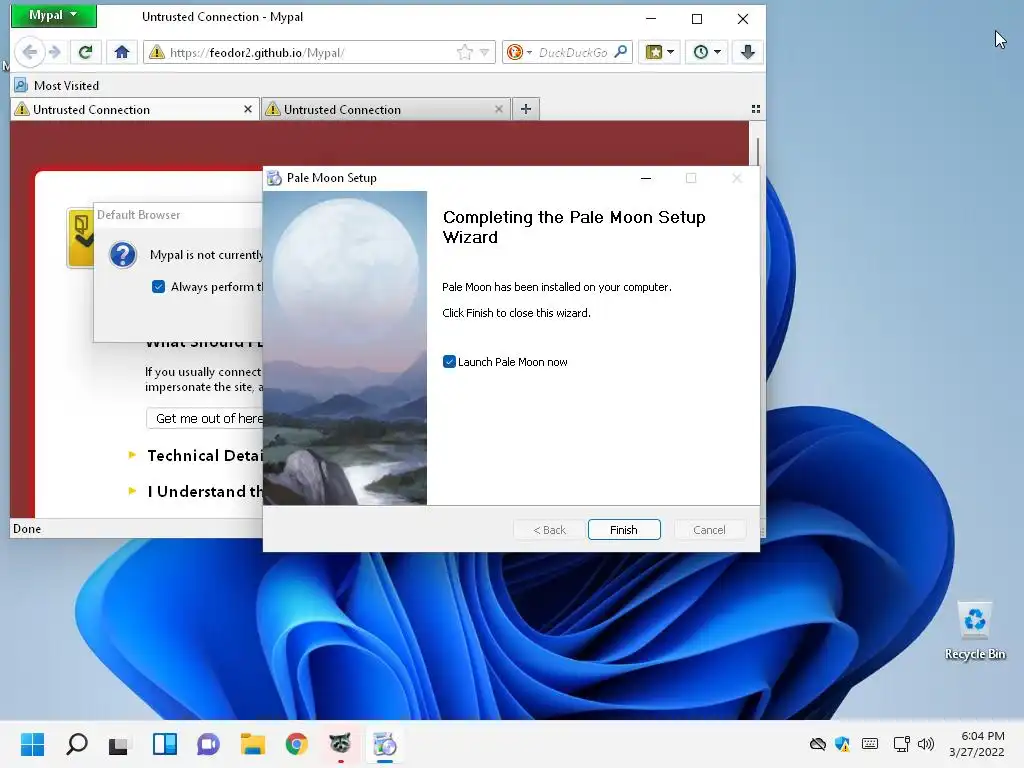Image resolution: width=1024 pixels, height=768 pixels.
Task: Open Windows taskbar Search
Action: coord(76,744)
